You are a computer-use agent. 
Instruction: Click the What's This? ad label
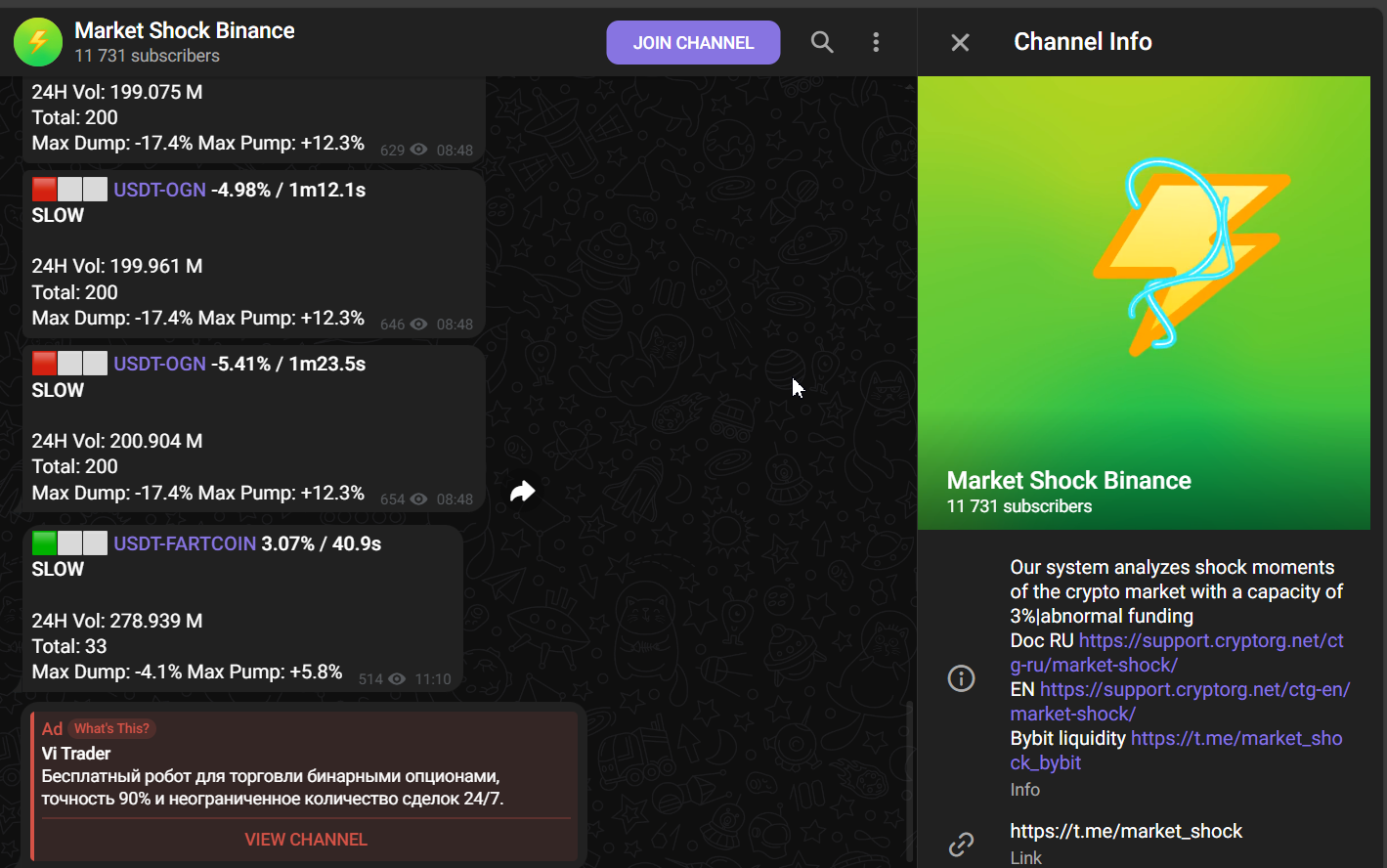(111, 728)
